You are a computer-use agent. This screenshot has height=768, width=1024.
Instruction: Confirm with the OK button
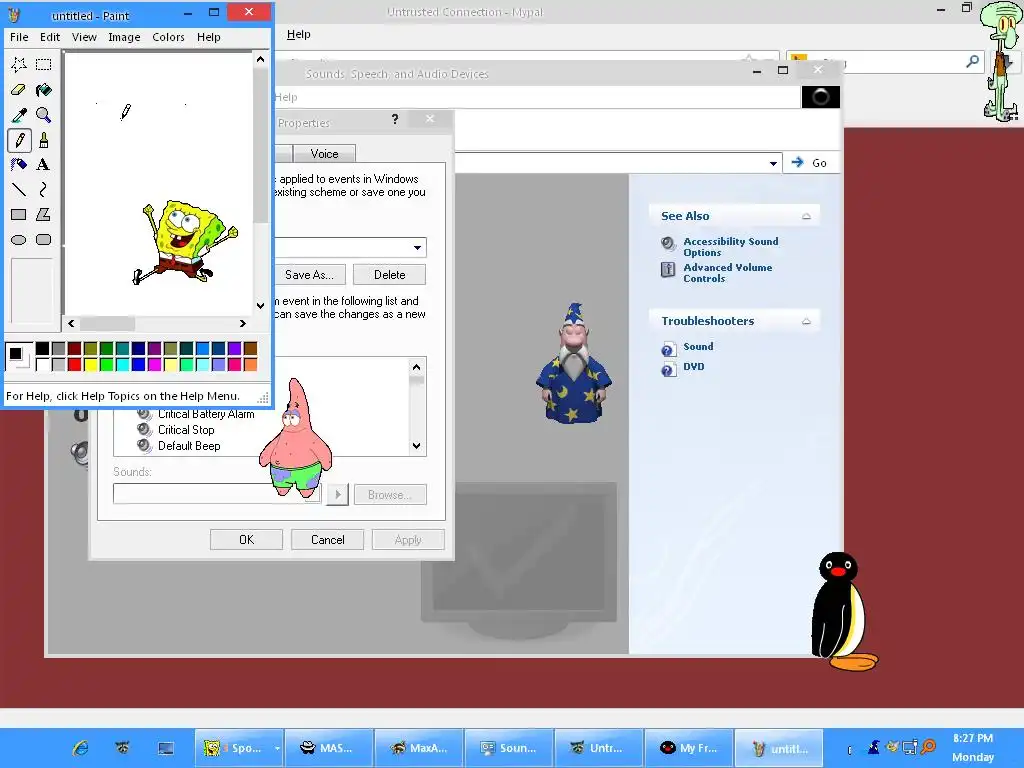click(246, 539)
